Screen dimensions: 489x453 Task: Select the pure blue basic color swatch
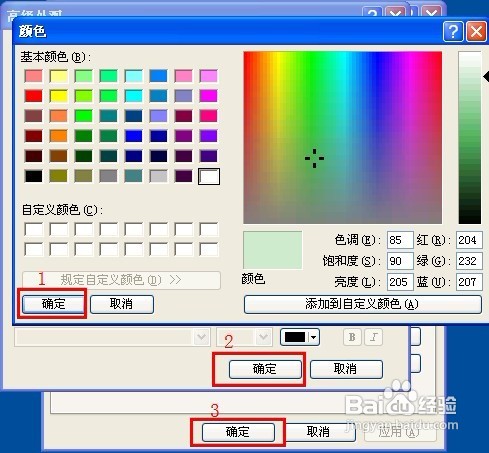(x=134, y=136)
